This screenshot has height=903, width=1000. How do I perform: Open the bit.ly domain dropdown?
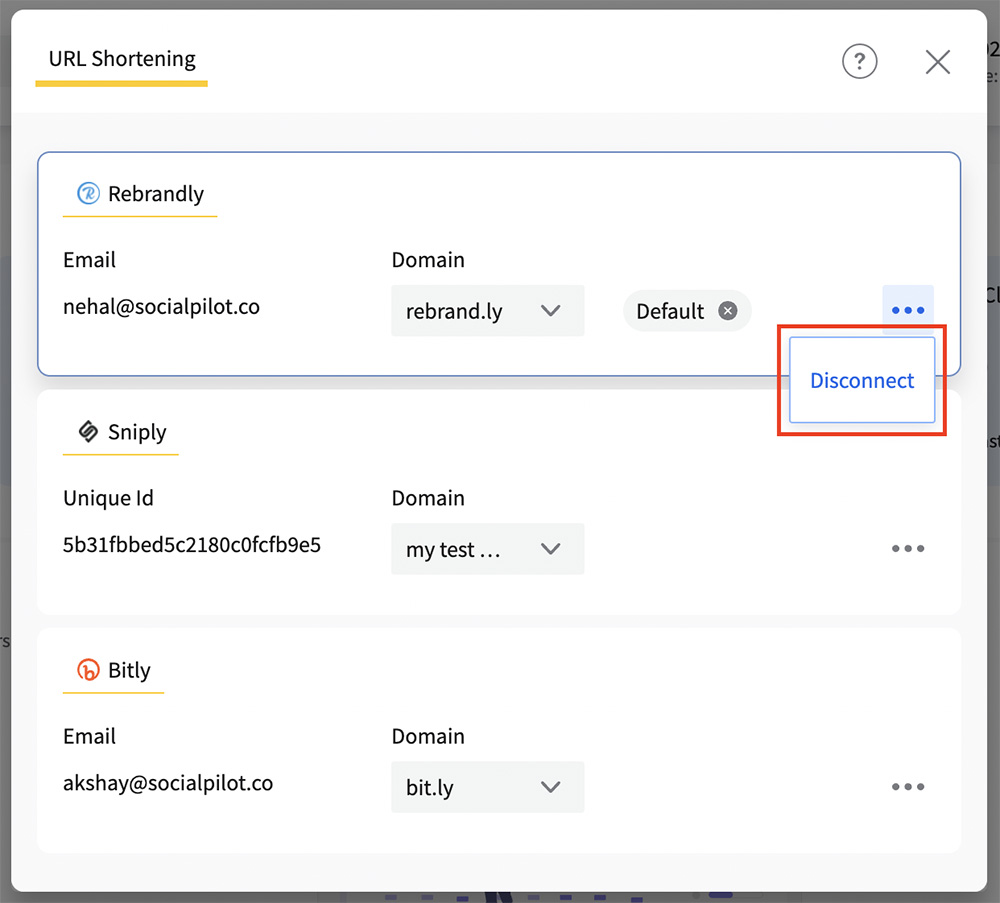tap(487, 787)
